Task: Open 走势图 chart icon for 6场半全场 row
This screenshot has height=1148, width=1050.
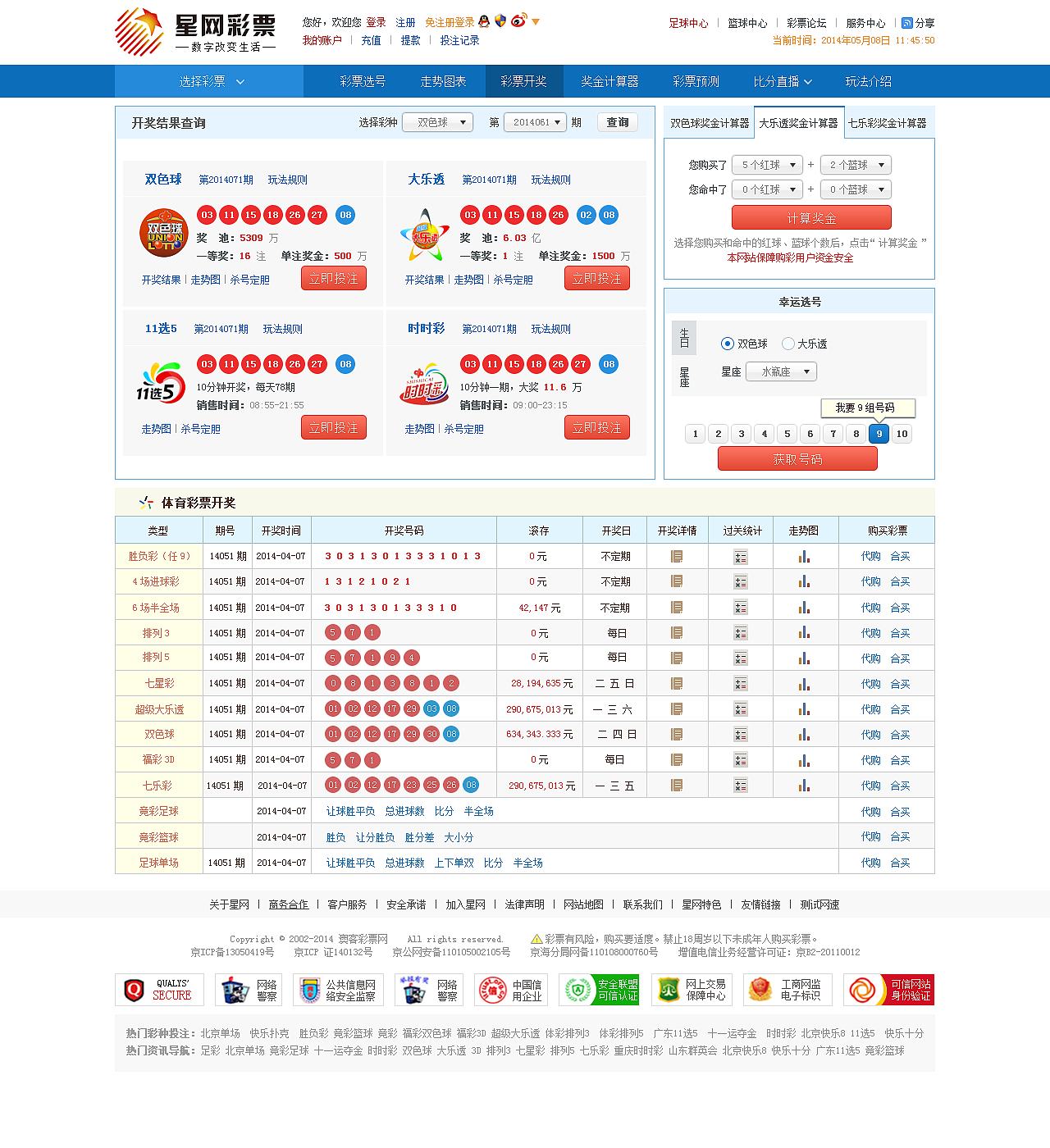Action: pyautogui.click(x=804, y=608)
